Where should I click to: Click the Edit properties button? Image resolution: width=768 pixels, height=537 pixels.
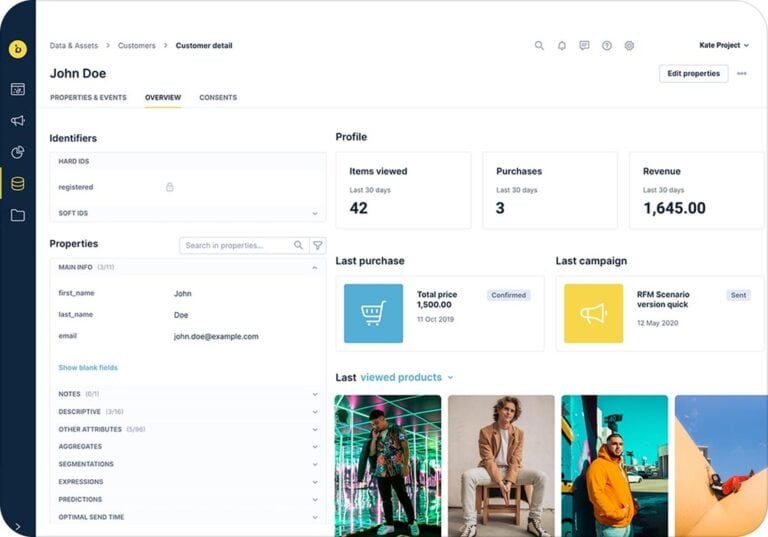coord(693,74)
